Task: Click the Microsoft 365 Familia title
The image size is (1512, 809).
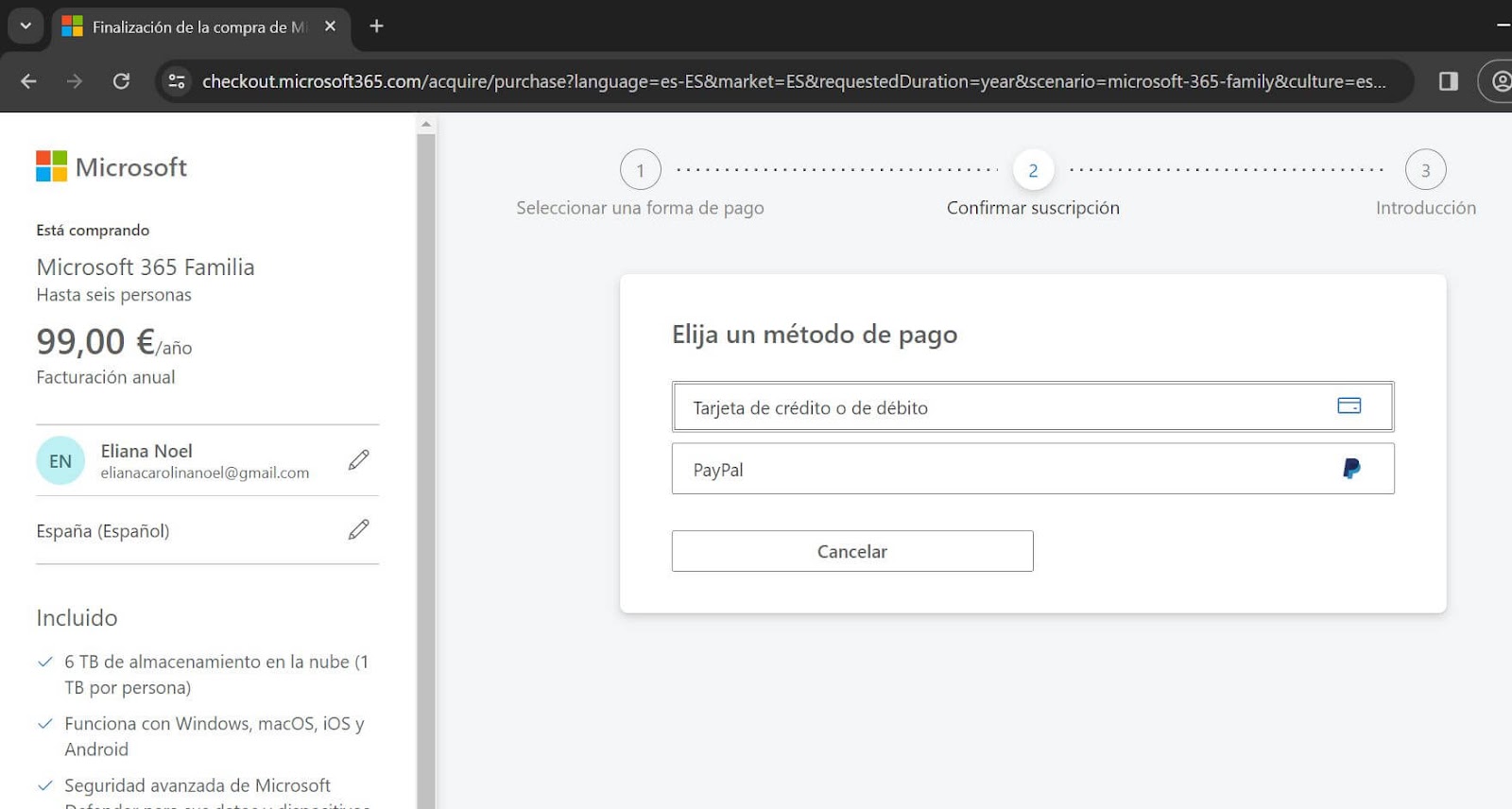Action: coord(146,267)
